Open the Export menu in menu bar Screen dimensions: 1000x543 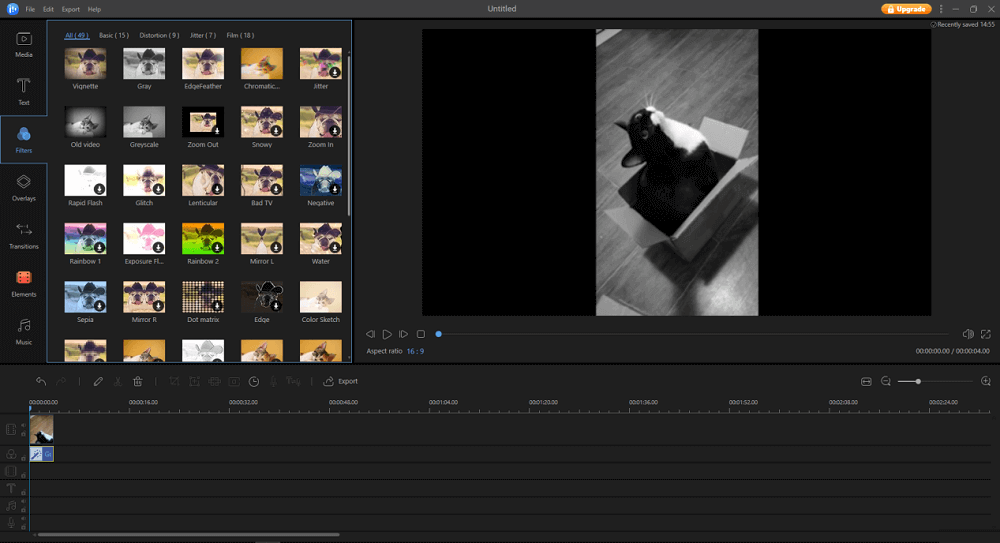pos(70,9)
